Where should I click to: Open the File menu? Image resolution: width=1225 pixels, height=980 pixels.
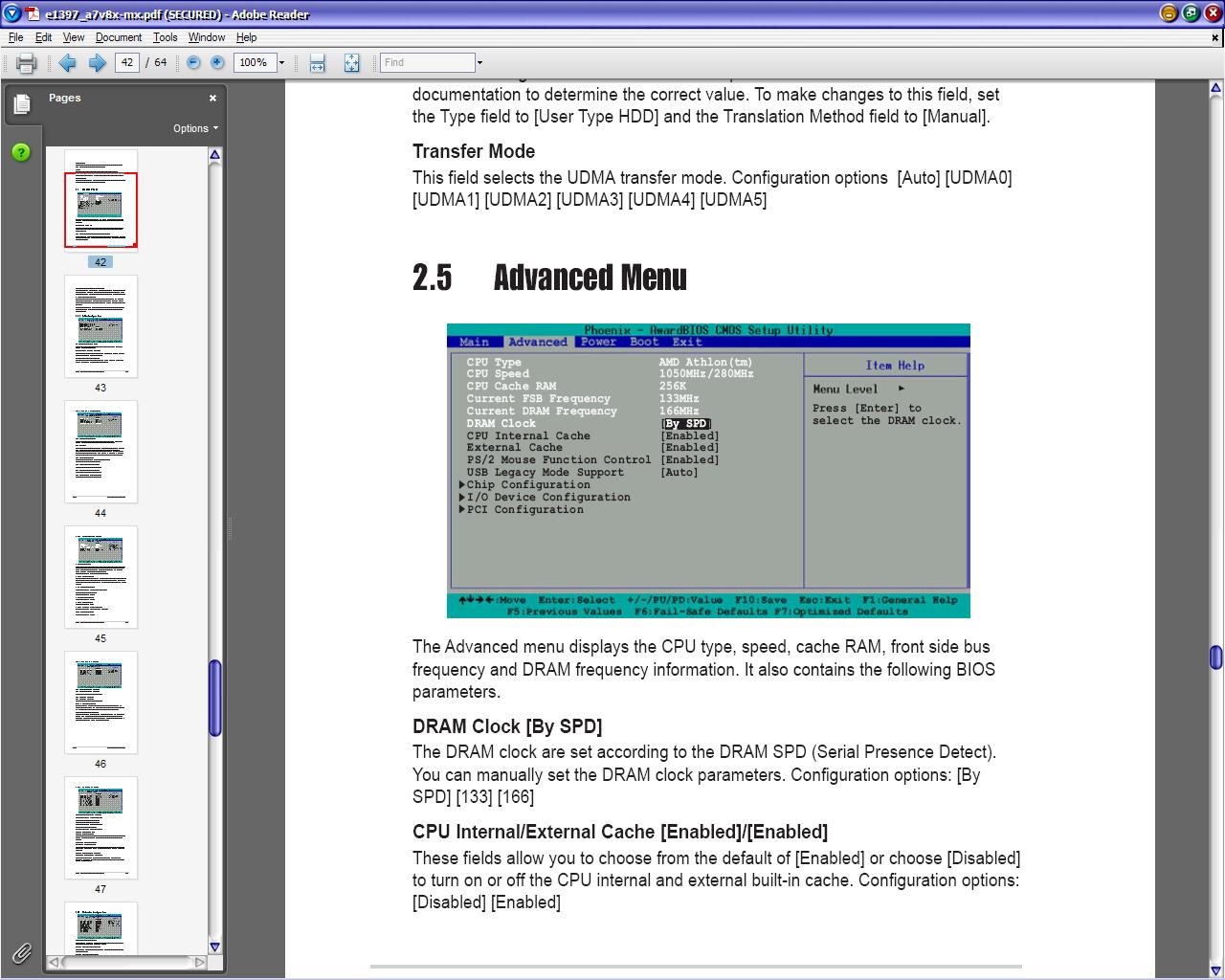pyautogui.click(x=16, y=37)
